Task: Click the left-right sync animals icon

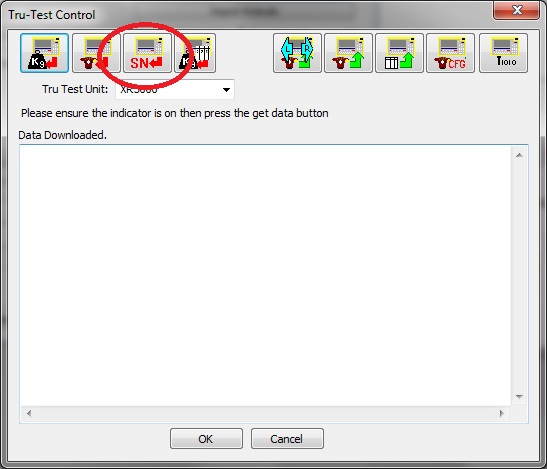Action: click(x=297, y=53)
